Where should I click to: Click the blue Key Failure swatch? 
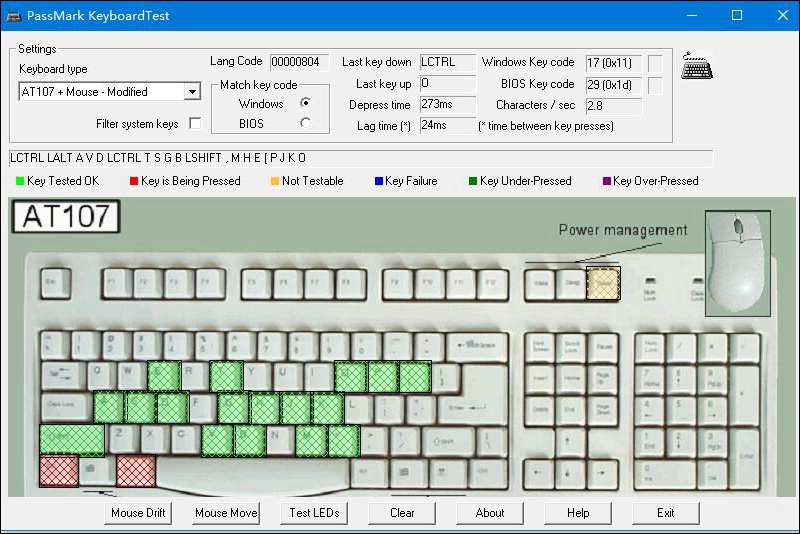[x=379, y=181]
